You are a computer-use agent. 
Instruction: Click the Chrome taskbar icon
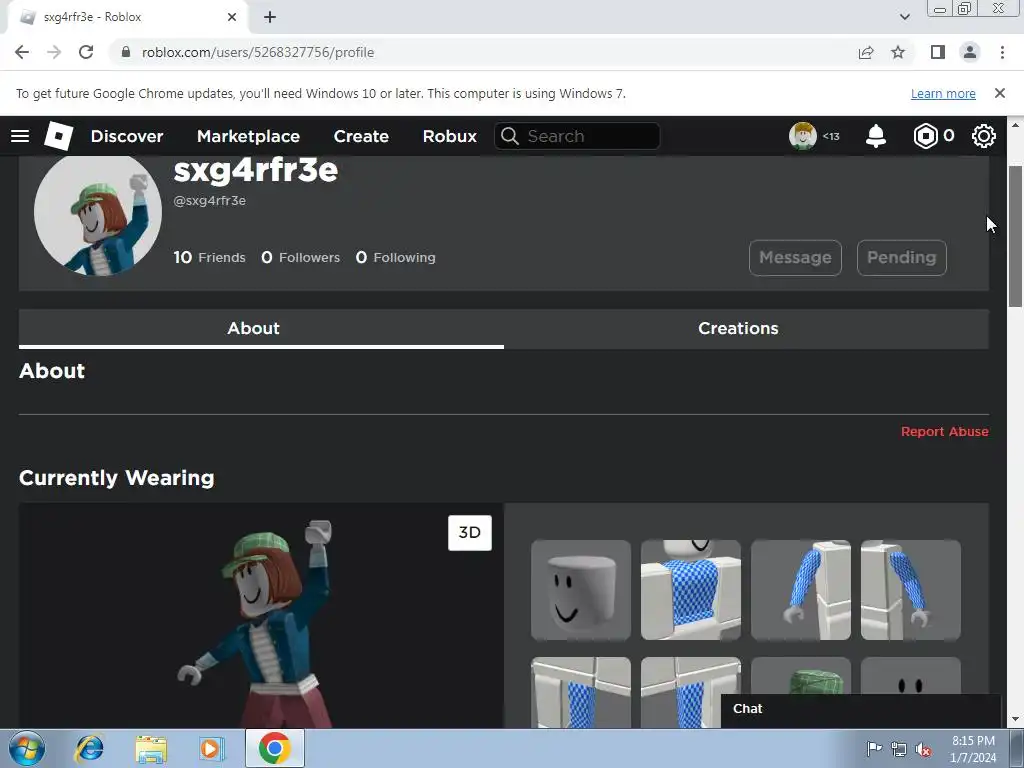[x=275, y=748]
